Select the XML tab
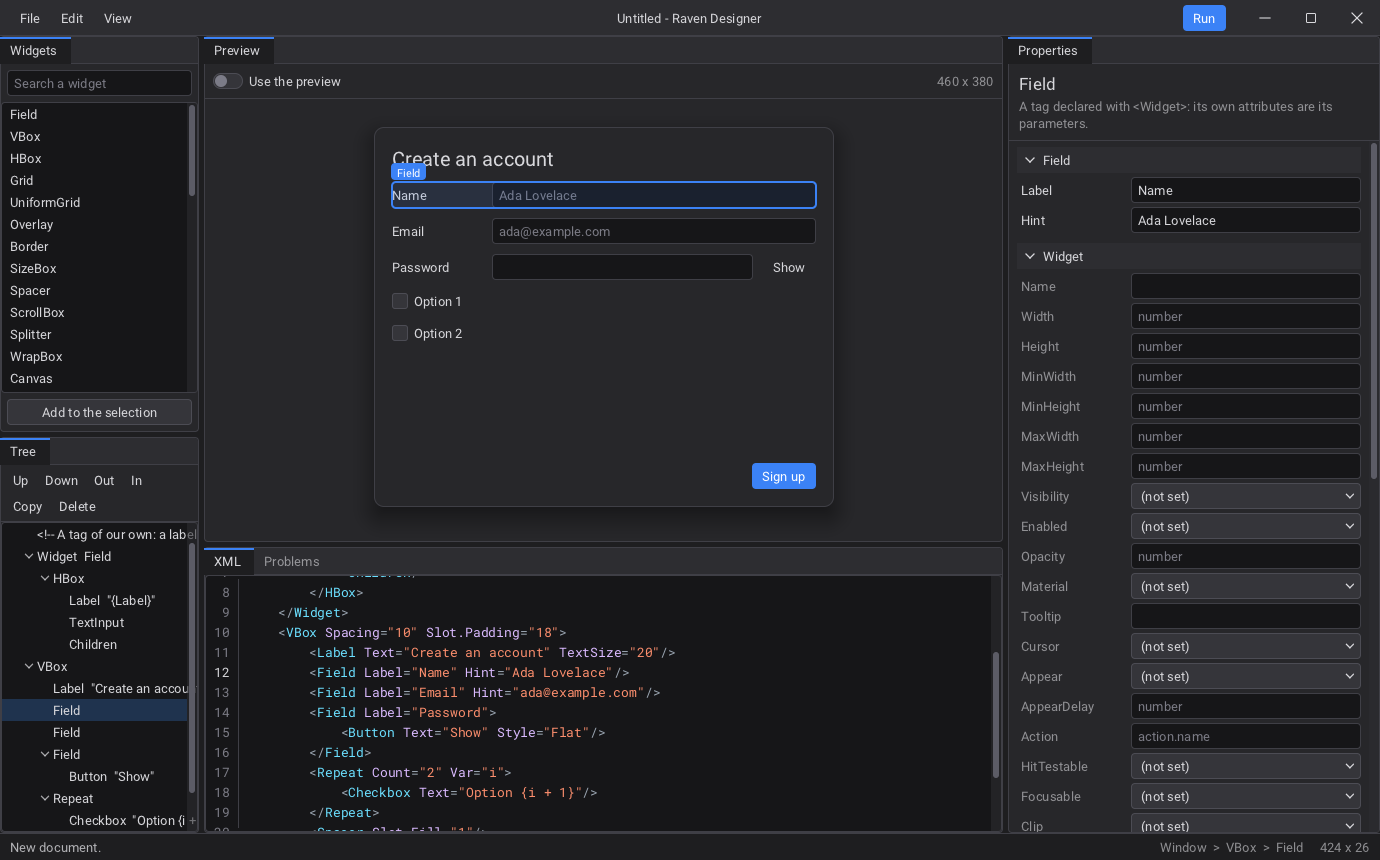This screenshot has height=860, width=1380. click(228, 561)
